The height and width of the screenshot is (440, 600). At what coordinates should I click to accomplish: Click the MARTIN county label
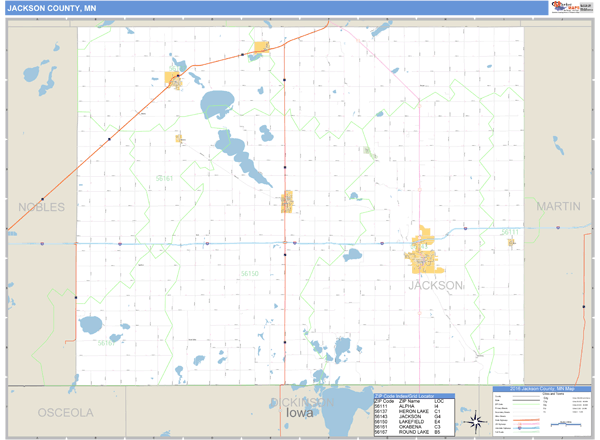pos(557,206)
